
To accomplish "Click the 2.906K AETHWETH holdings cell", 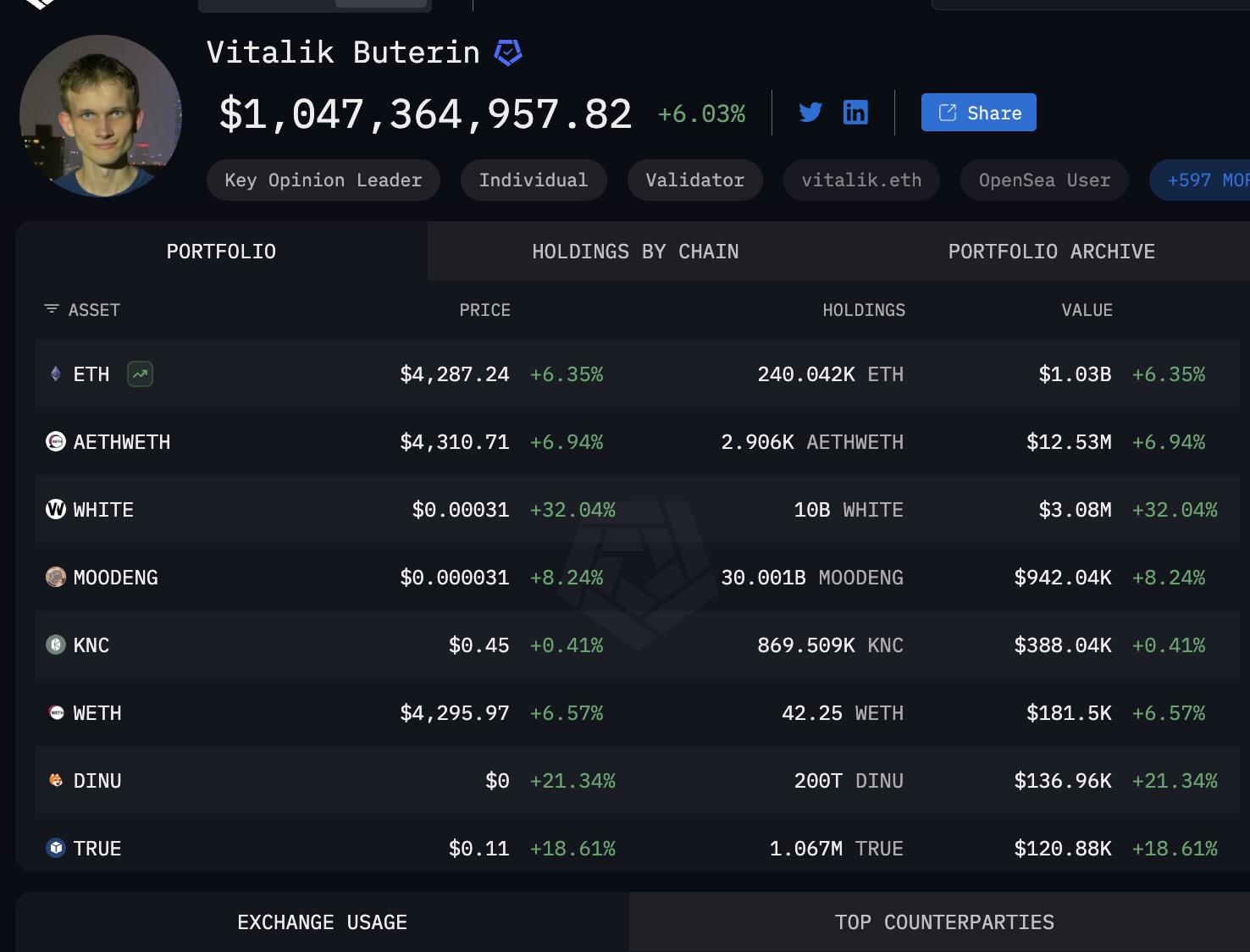I will [x=812, y=442].
